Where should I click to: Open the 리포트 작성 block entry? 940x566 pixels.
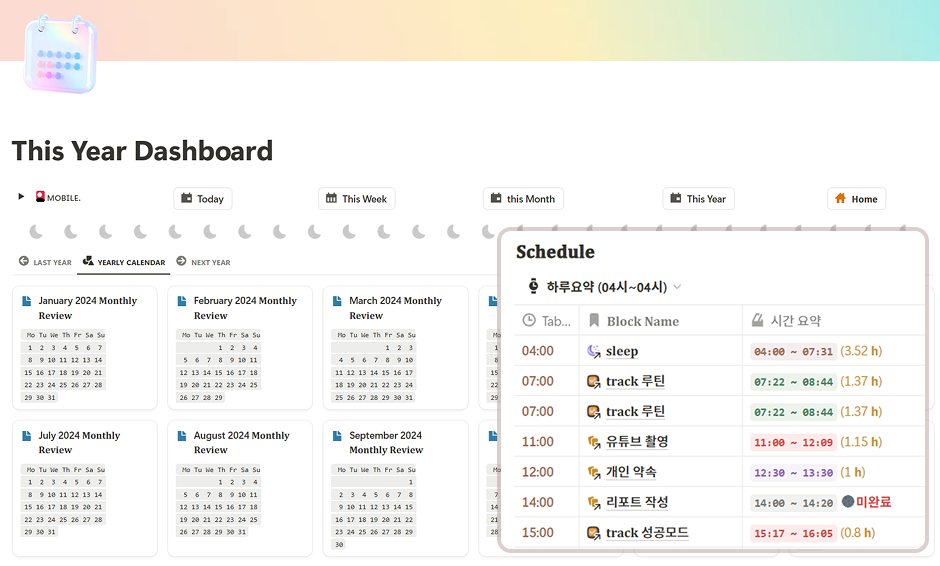click(x=637, y=502)
